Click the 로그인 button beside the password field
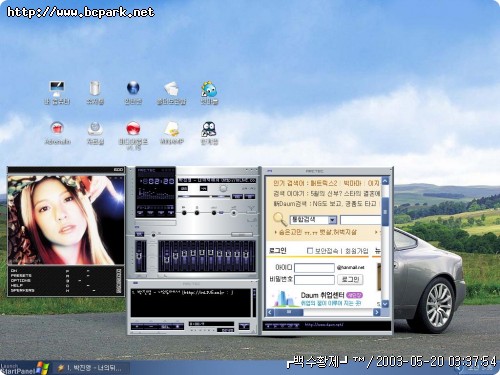This screenshot has height=375, width=500. click(350, 279)
